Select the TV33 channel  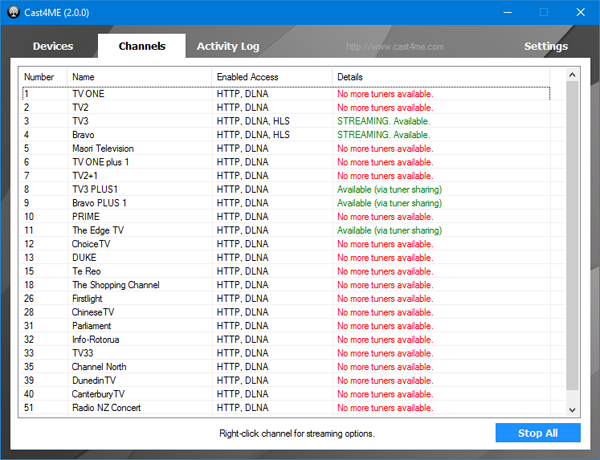pos(286,353)
